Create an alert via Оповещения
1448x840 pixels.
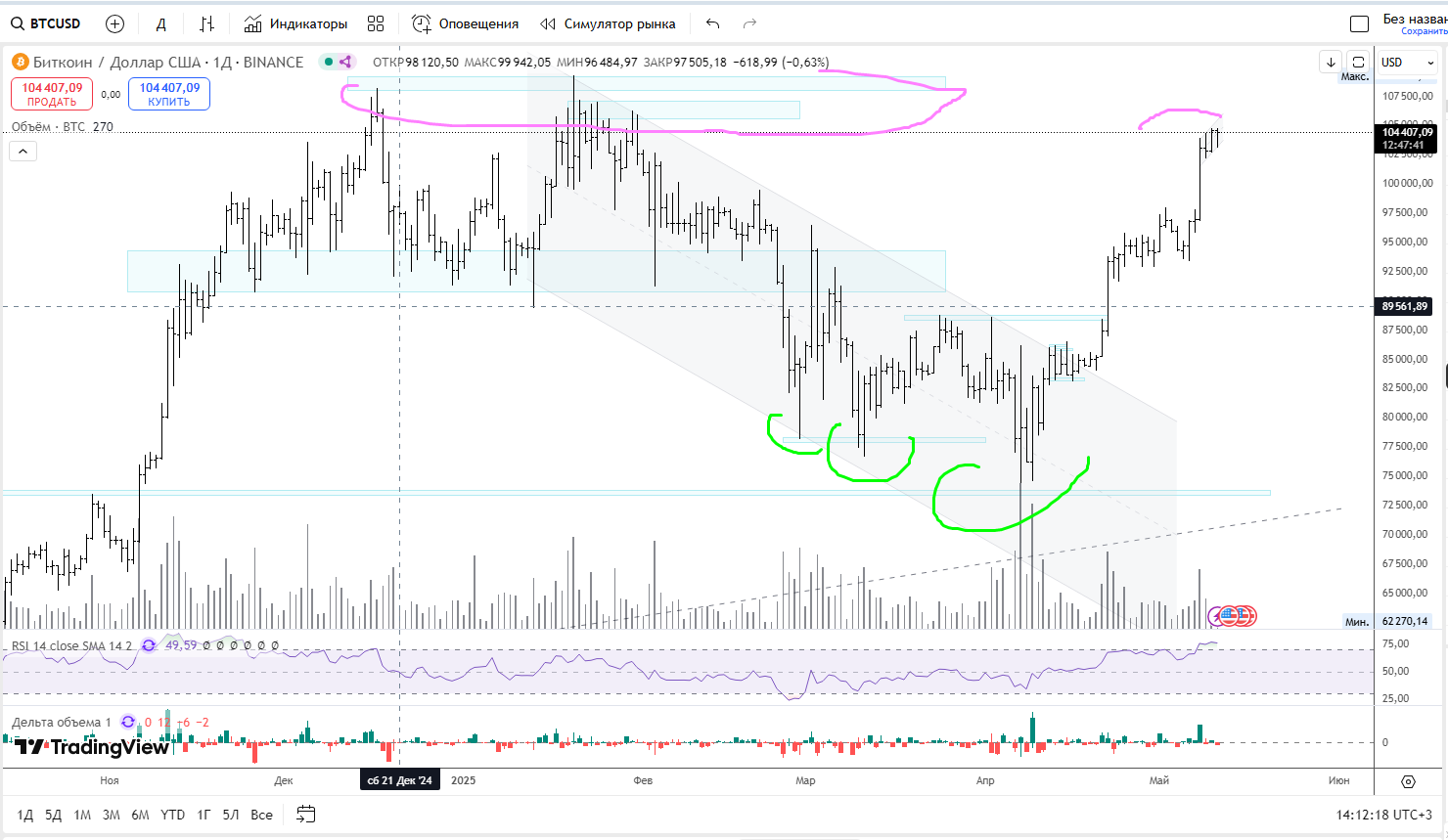pos(466,23)
